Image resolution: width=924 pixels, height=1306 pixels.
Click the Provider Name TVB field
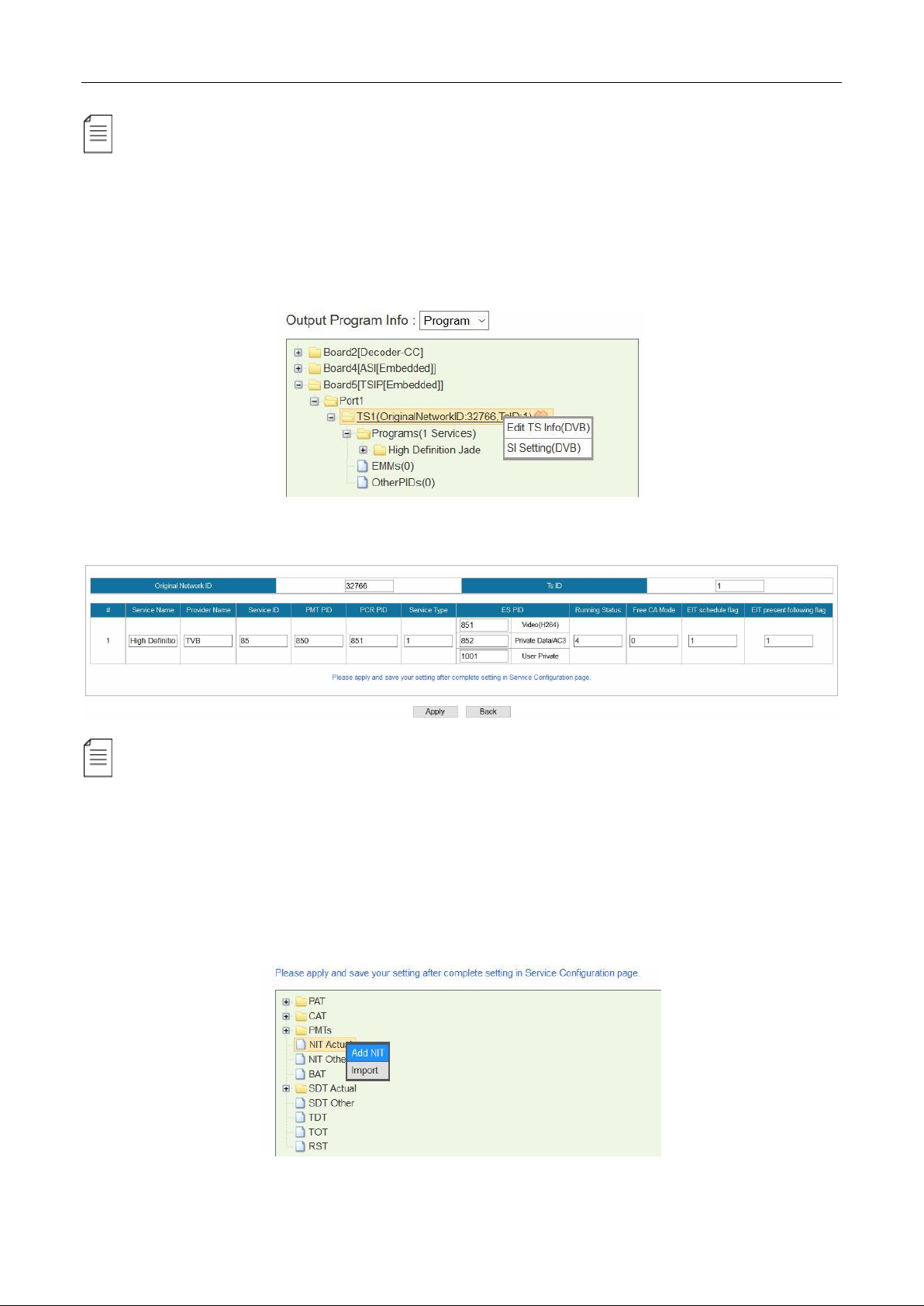[208, 641]
